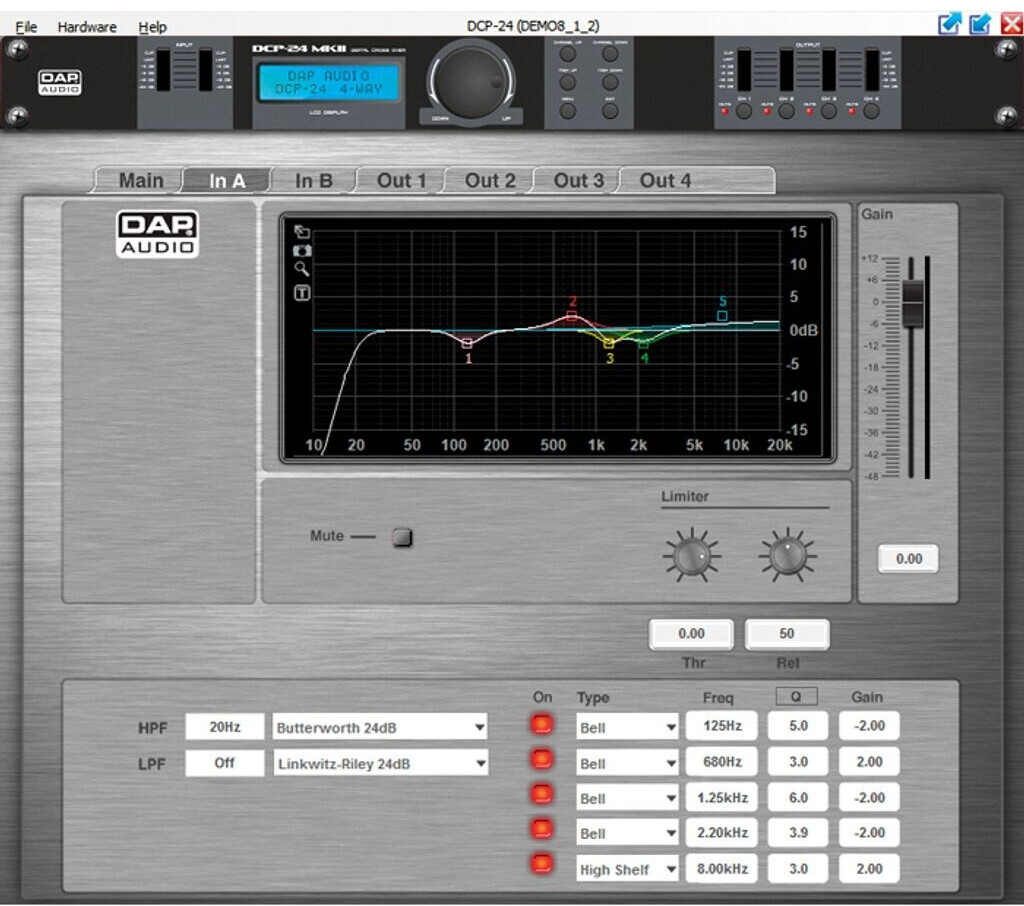This screenshot has height=906, width=1024.
Task: Click the HPF 20Hz frequency field
Action: (x=225, y=727)
